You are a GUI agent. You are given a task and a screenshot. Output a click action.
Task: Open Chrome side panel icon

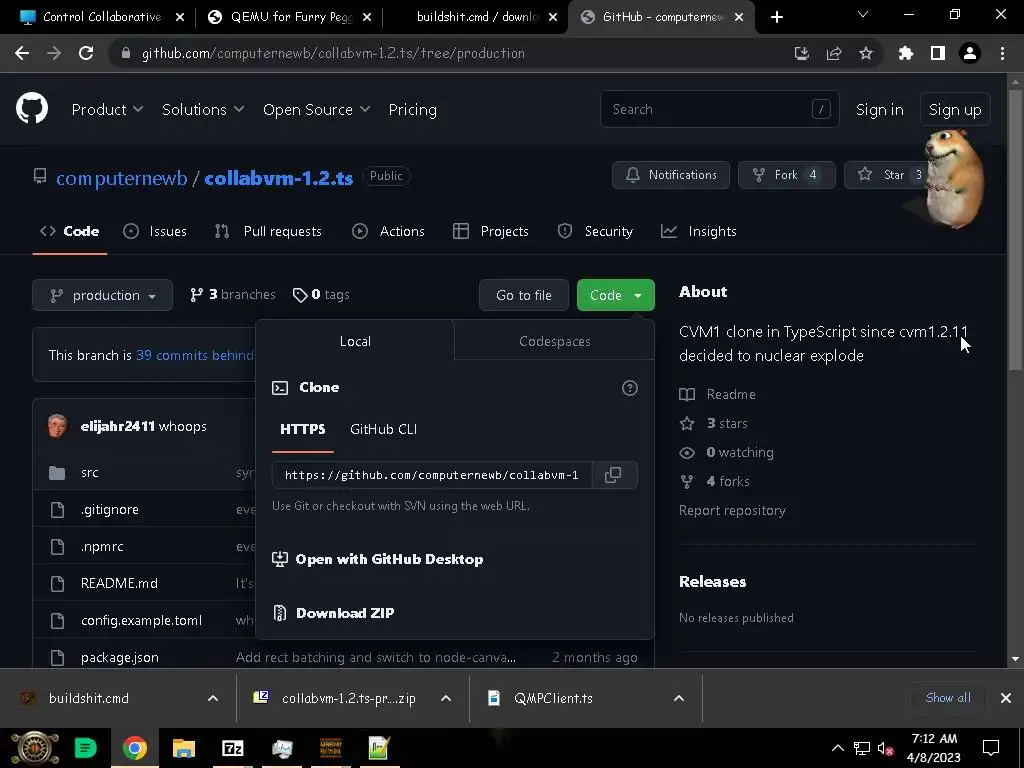[x=938, y=54]
